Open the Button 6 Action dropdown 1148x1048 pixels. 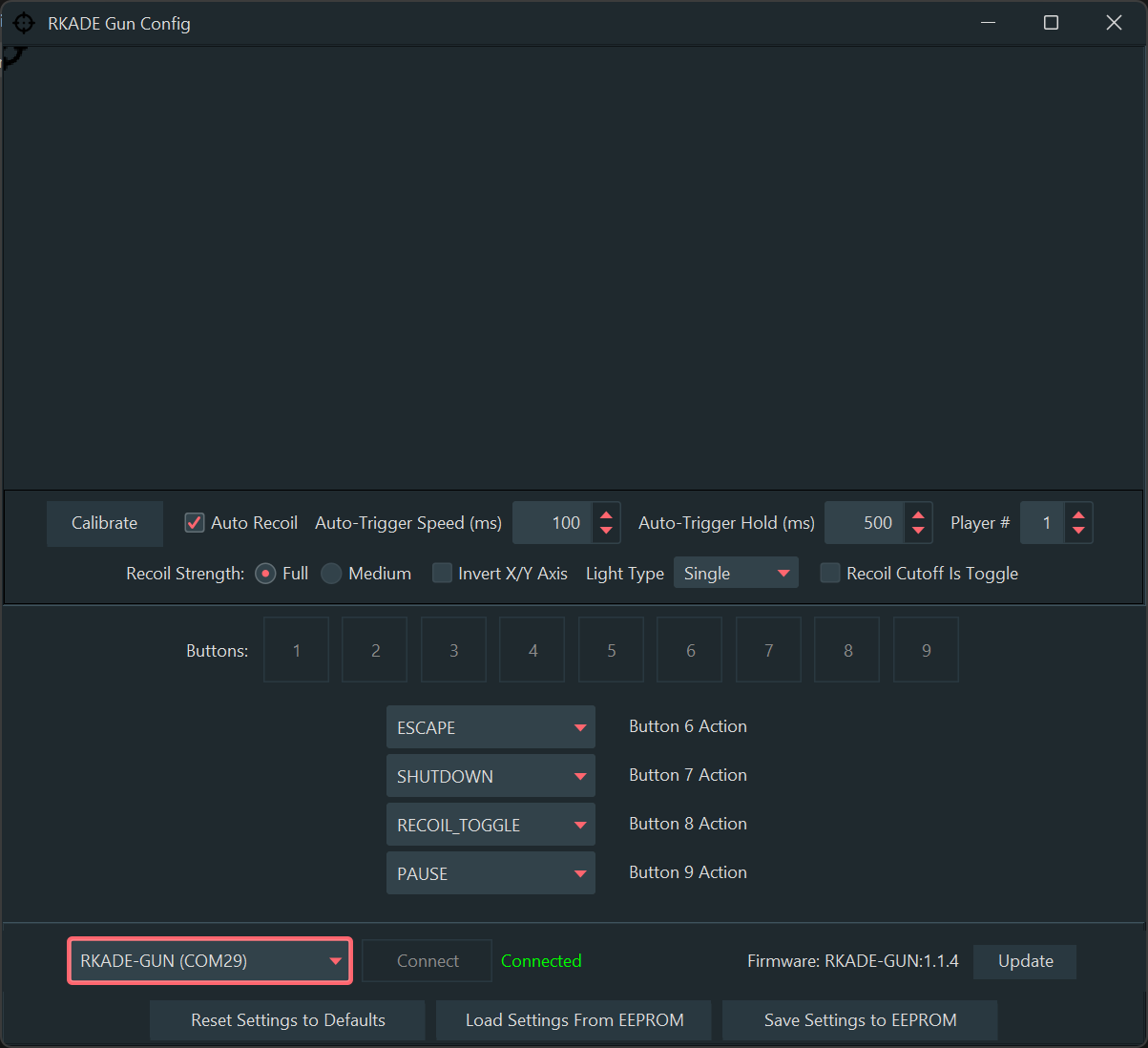[491, 727]
